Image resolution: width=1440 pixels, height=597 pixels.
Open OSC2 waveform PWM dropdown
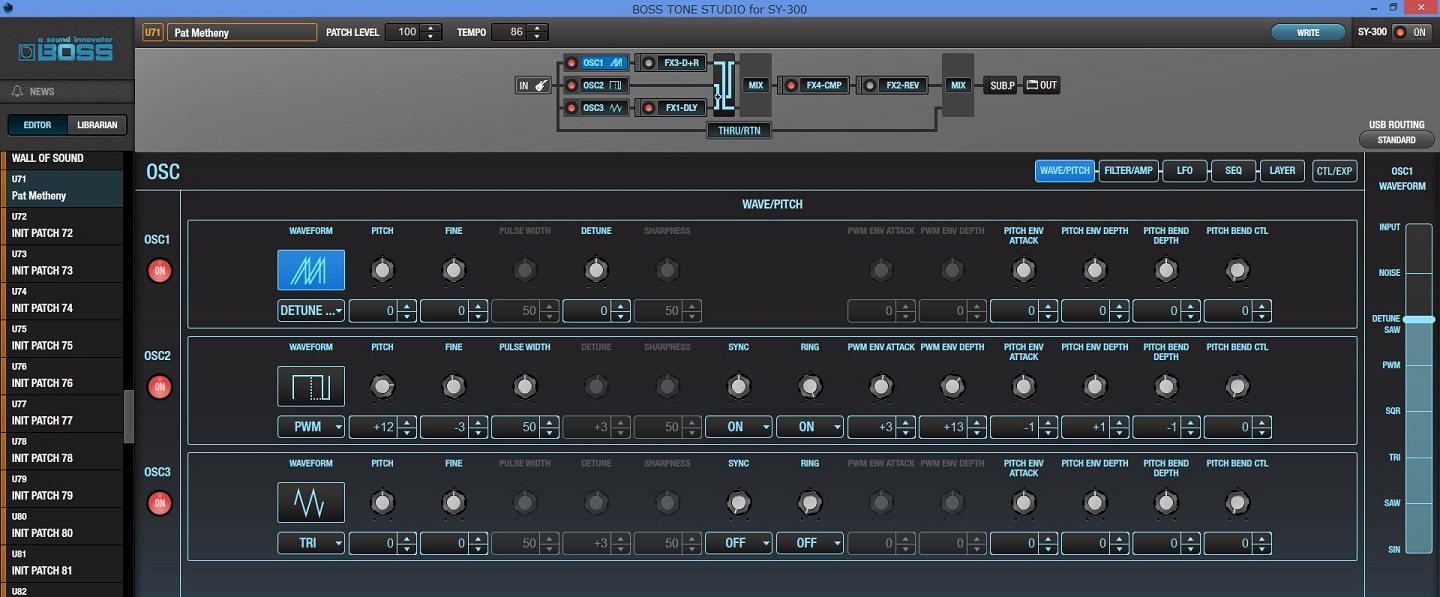click(x=311, y=427)
